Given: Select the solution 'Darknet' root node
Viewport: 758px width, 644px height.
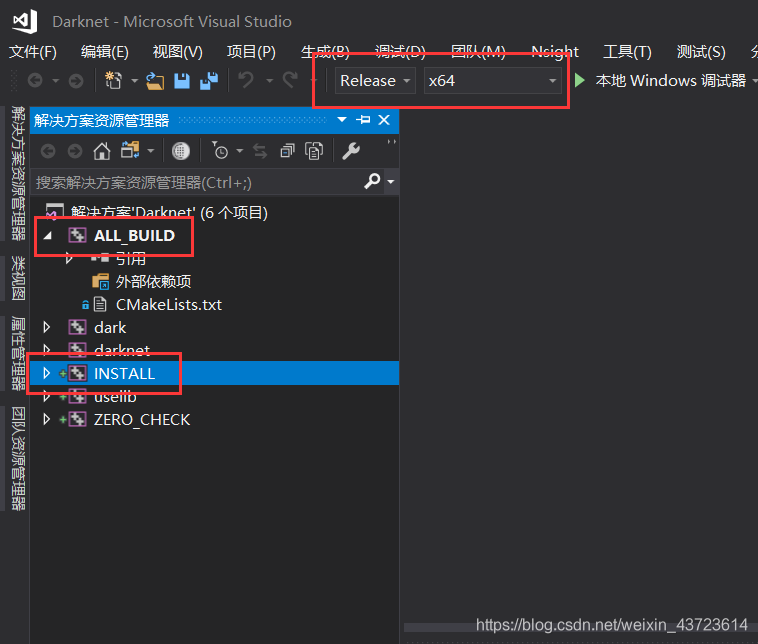Looking at the screenshot, I should point(169,212).
